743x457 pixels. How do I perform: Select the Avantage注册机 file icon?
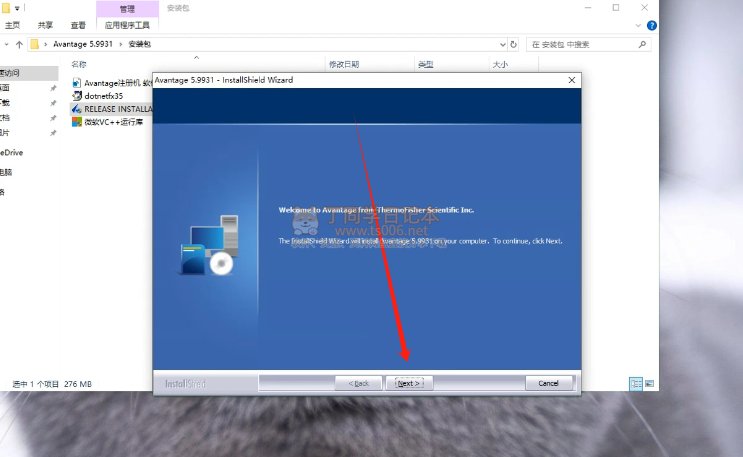point(77,83)
